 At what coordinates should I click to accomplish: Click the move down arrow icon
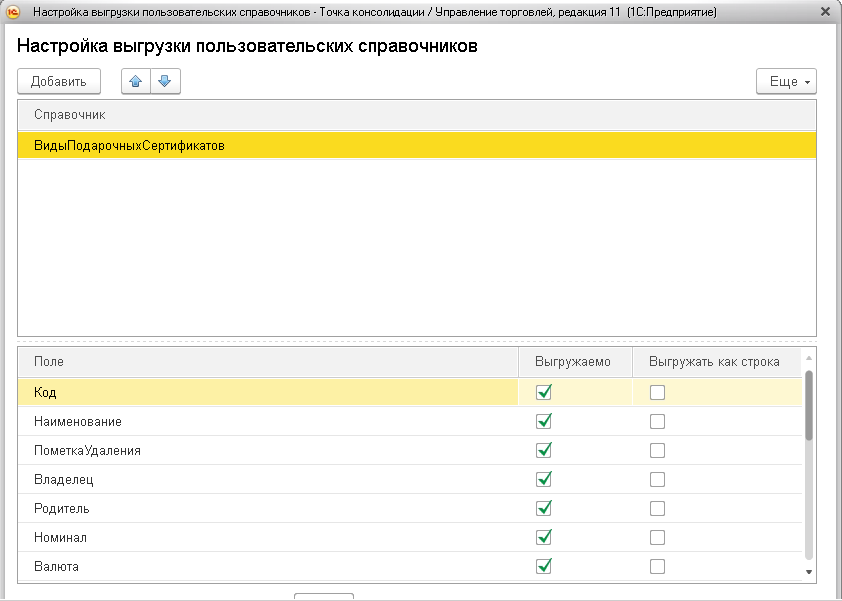point(165,82)
